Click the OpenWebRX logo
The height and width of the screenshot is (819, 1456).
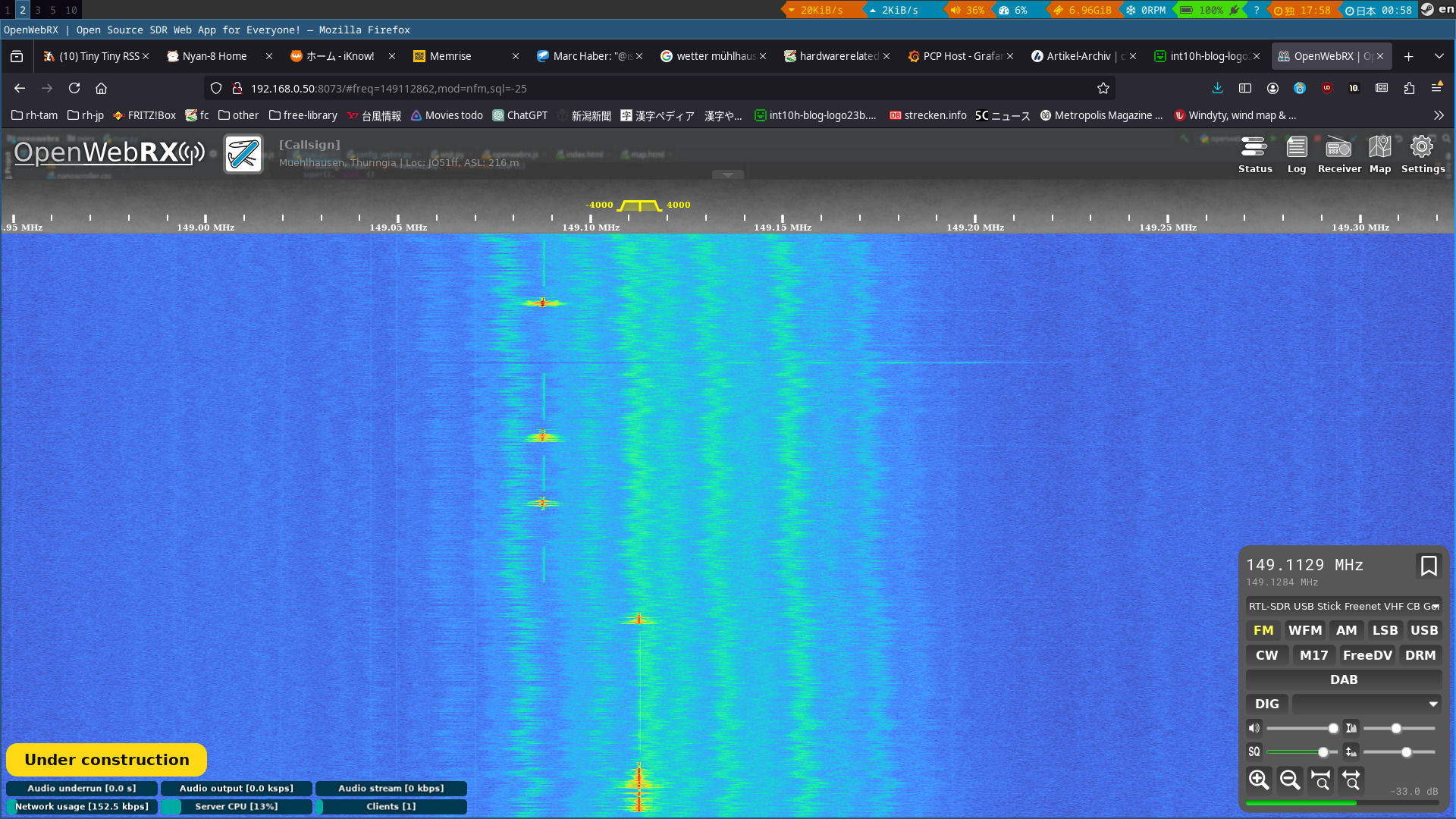[x=109, y=152]
